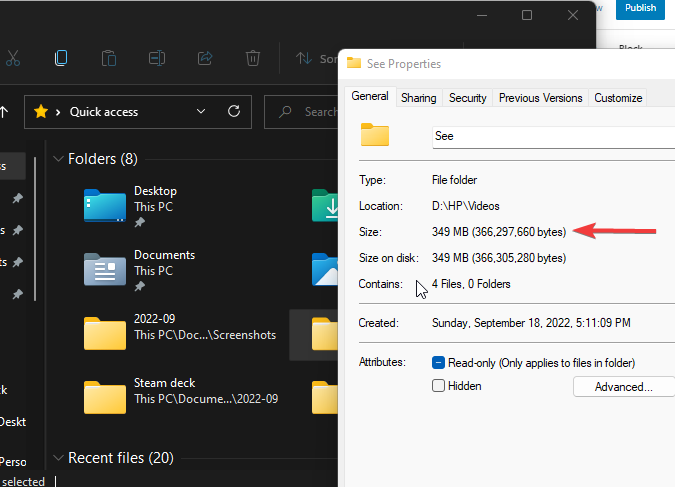
Task: Click the Location D:\HP\Videos text
Action: point(465,206)
